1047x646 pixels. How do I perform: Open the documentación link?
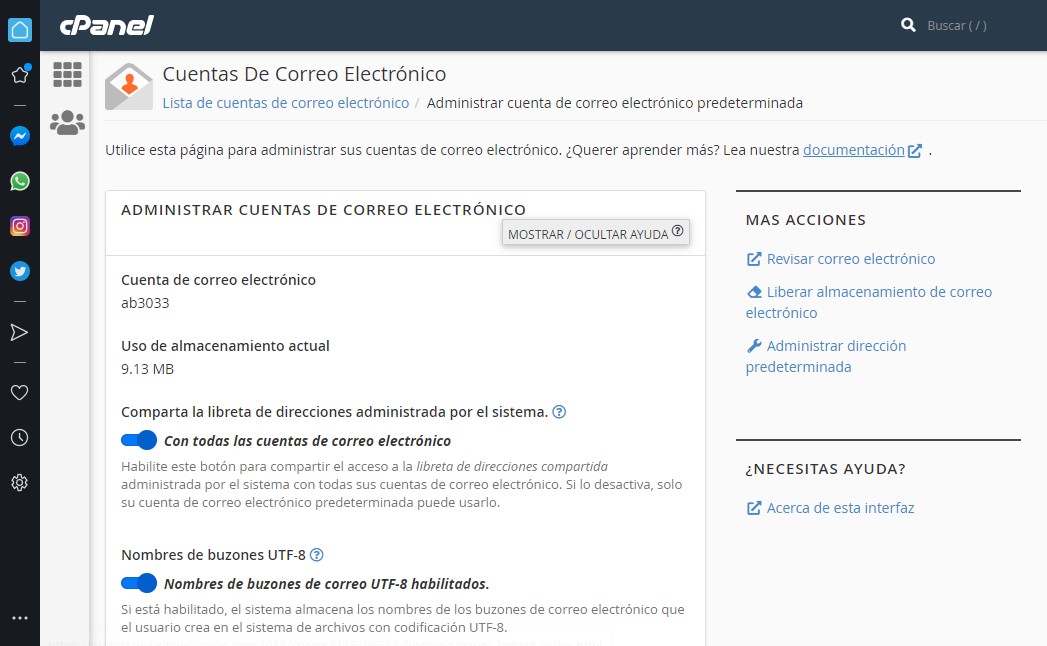853,150
